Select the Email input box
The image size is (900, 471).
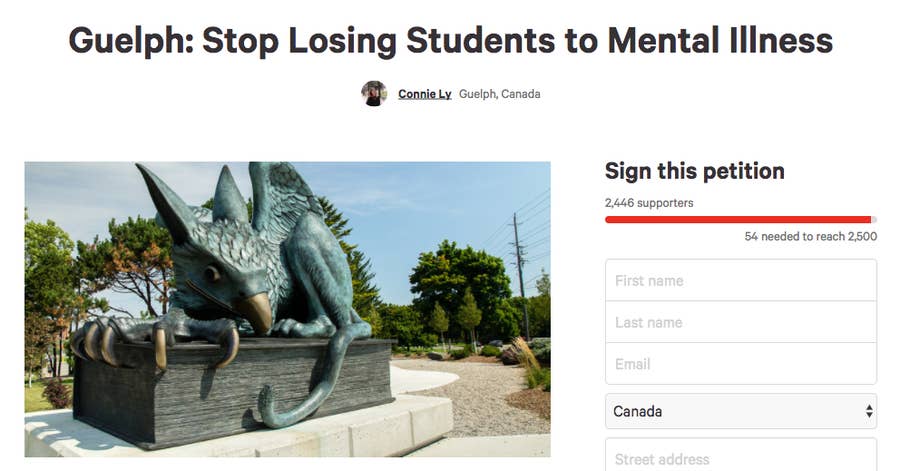click(740, 364)
